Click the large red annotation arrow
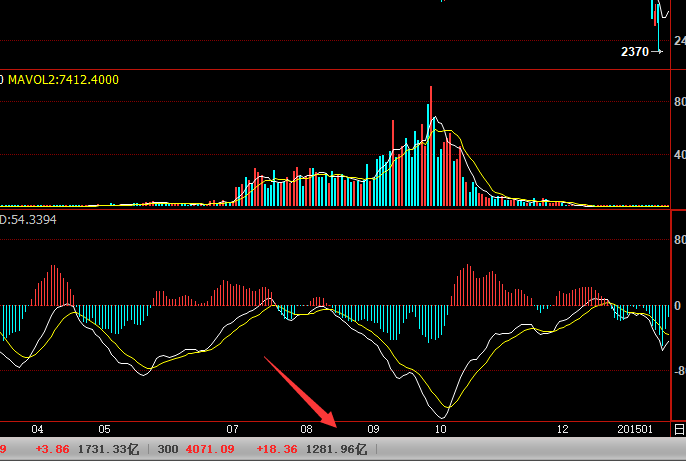The image size is (686, 461). (301, 392)
